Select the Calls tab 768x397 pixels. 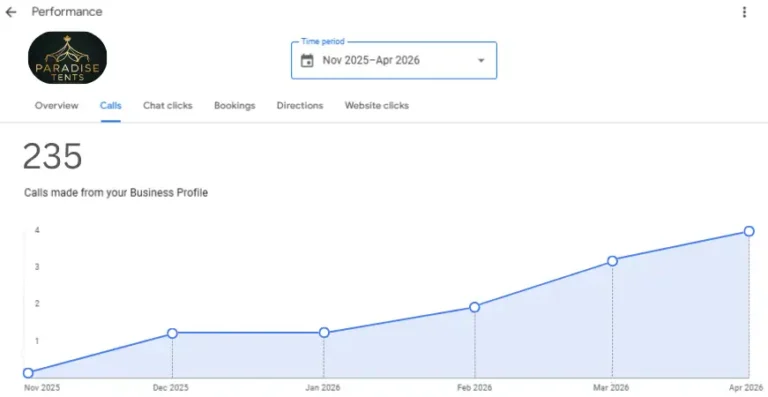[x=111, y=106]
